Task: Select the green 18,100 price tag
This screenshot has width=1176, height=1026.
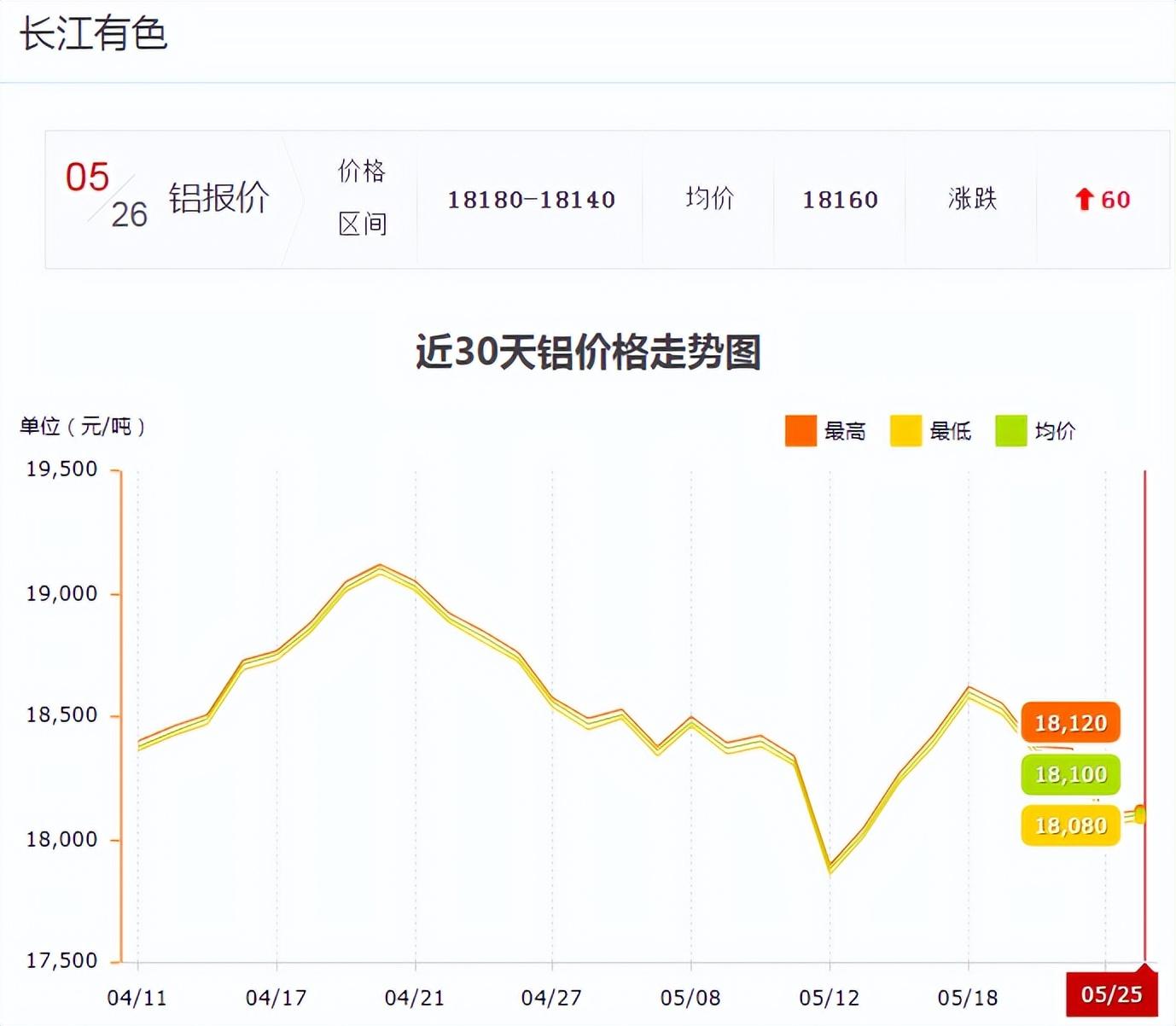Action: tap(1069, 774)
